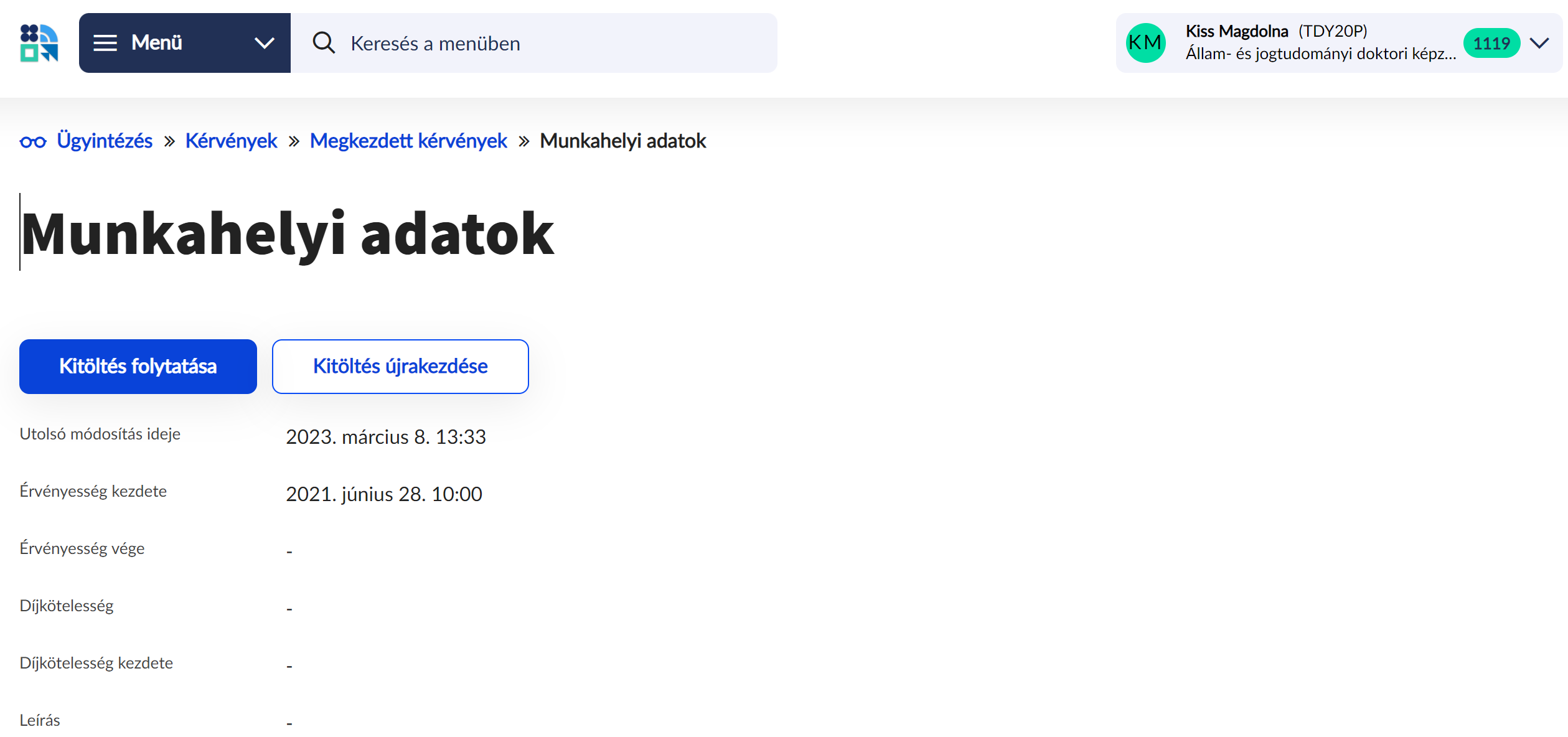Open the Ügyintézés breadcrumb link
Image resolution: width=1568 pixels, height=737 pixels.
105,141
